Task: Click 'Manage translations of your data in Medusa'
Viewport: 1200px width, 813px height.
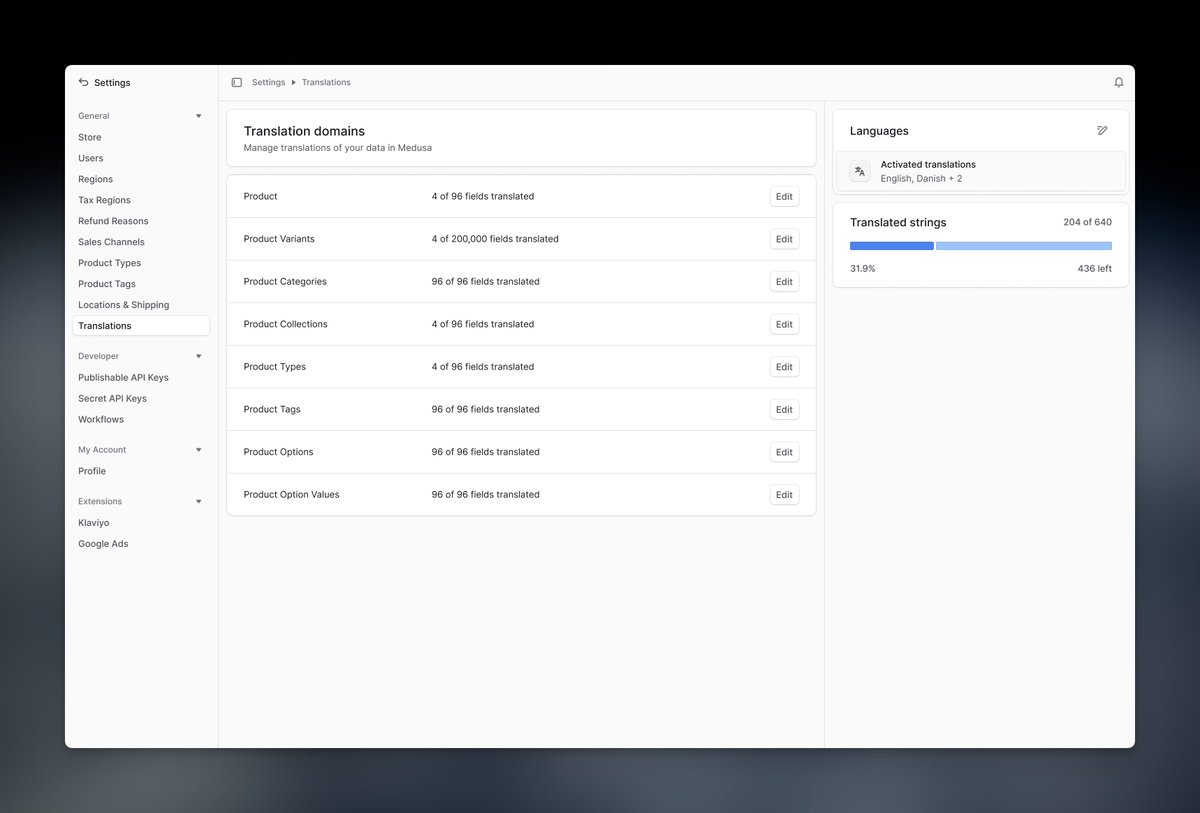Action: point(338,148)
